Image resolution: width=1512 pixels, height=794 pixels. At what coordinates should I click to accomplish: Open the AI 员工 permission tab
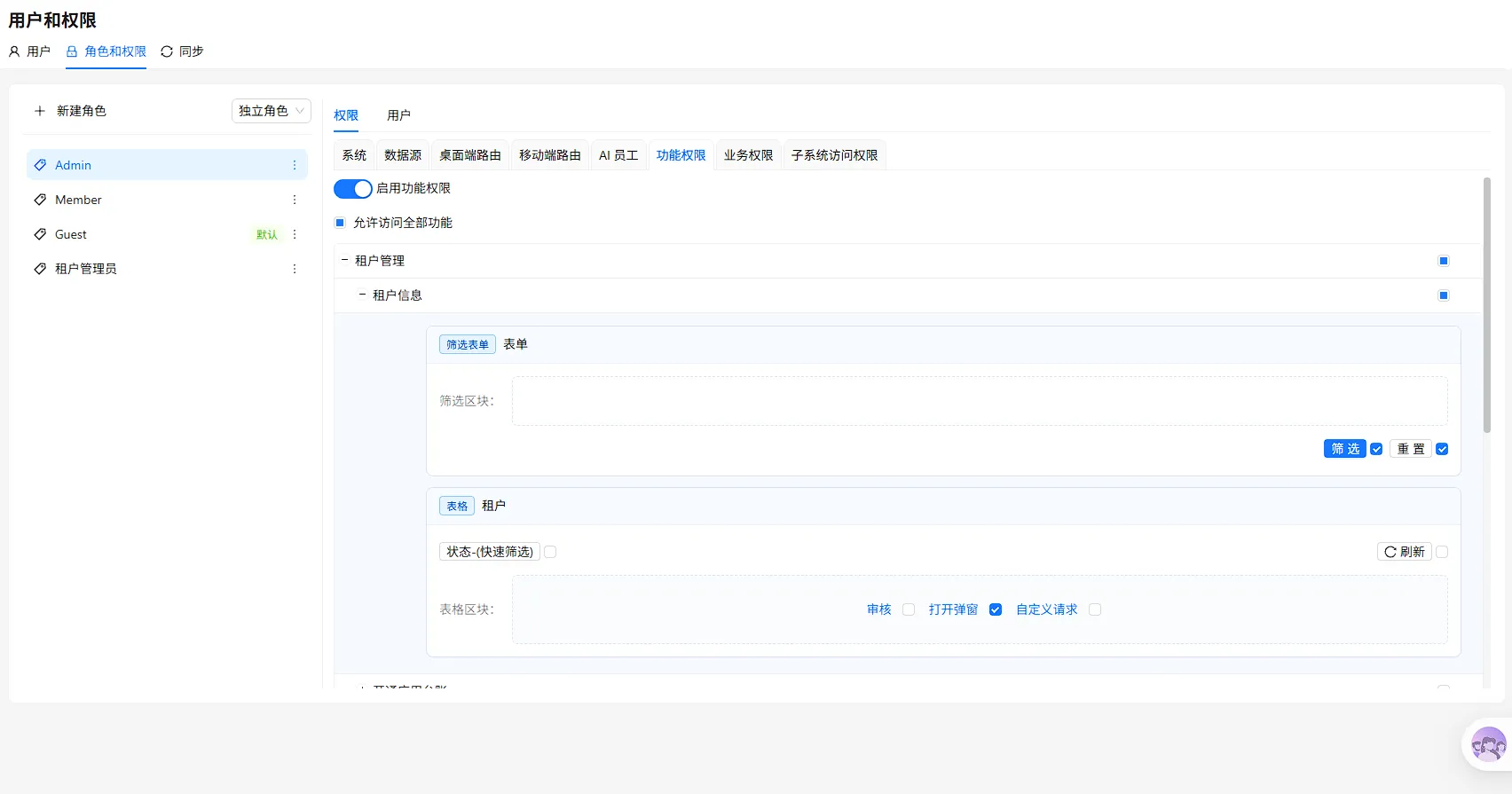pyautogui.click(x=618, y=155)
